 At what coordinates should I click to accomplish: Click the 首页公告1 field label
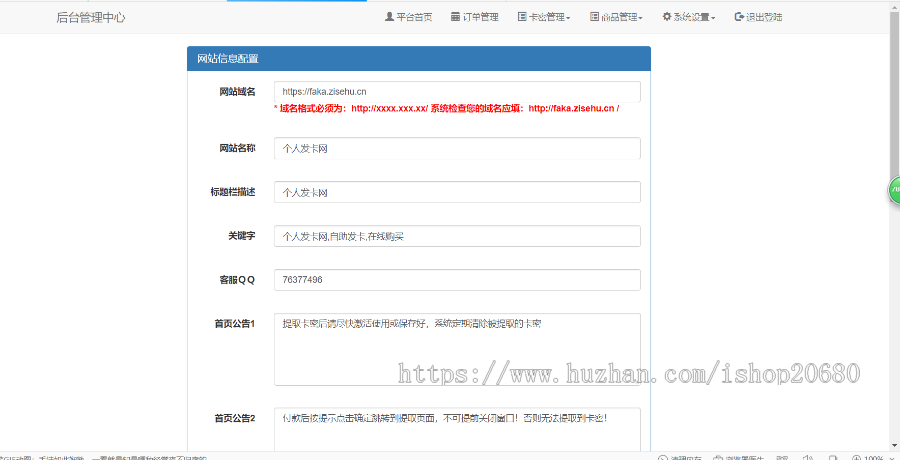235,324
